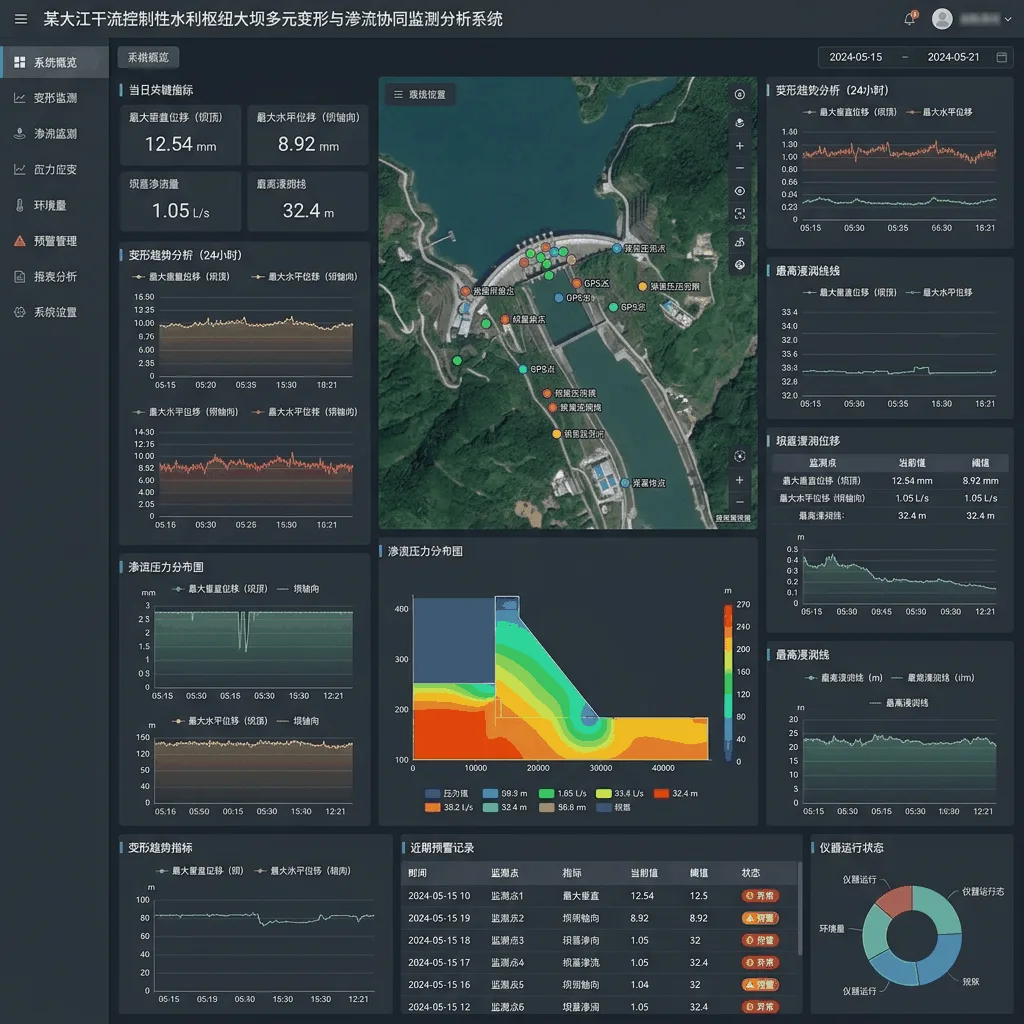Screen dimensions: 1024x1024
Task: Click status badge in 2024-05-15 19 alert row
Action: (x=760, y=918)
